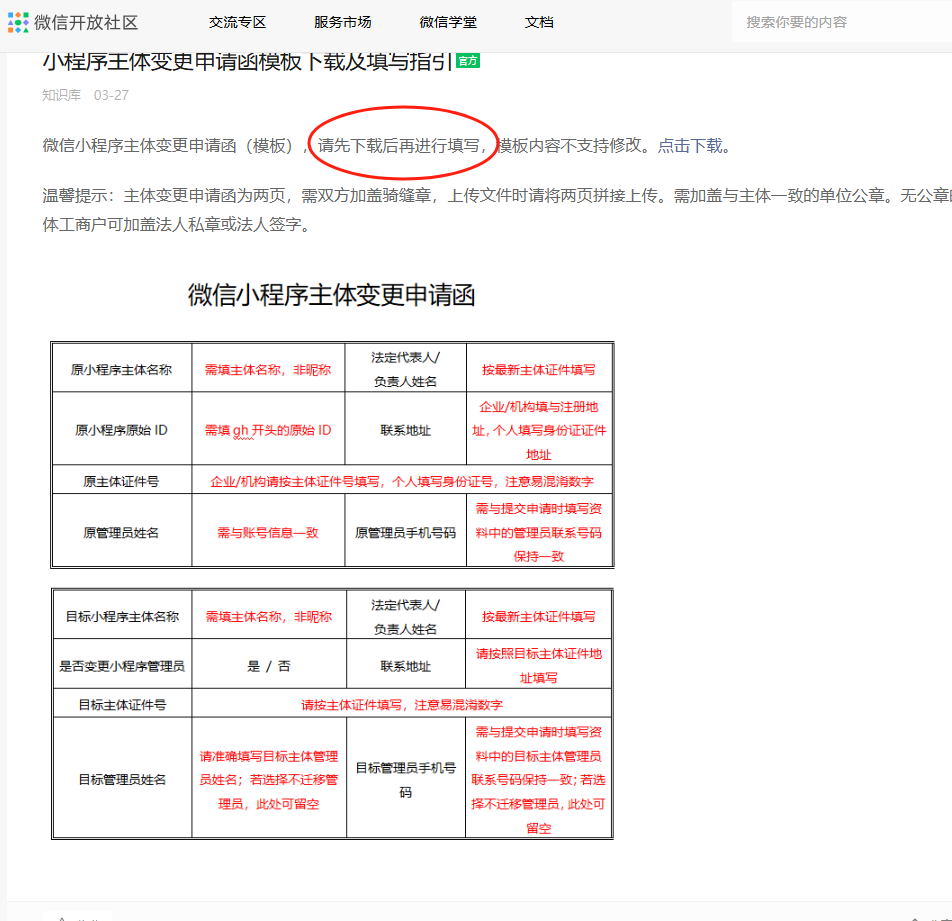Click the 目标管理员手机号码 cell
The height and width of the screenshot is (921, 952).
pyautogui.click(x=406, y=780)
